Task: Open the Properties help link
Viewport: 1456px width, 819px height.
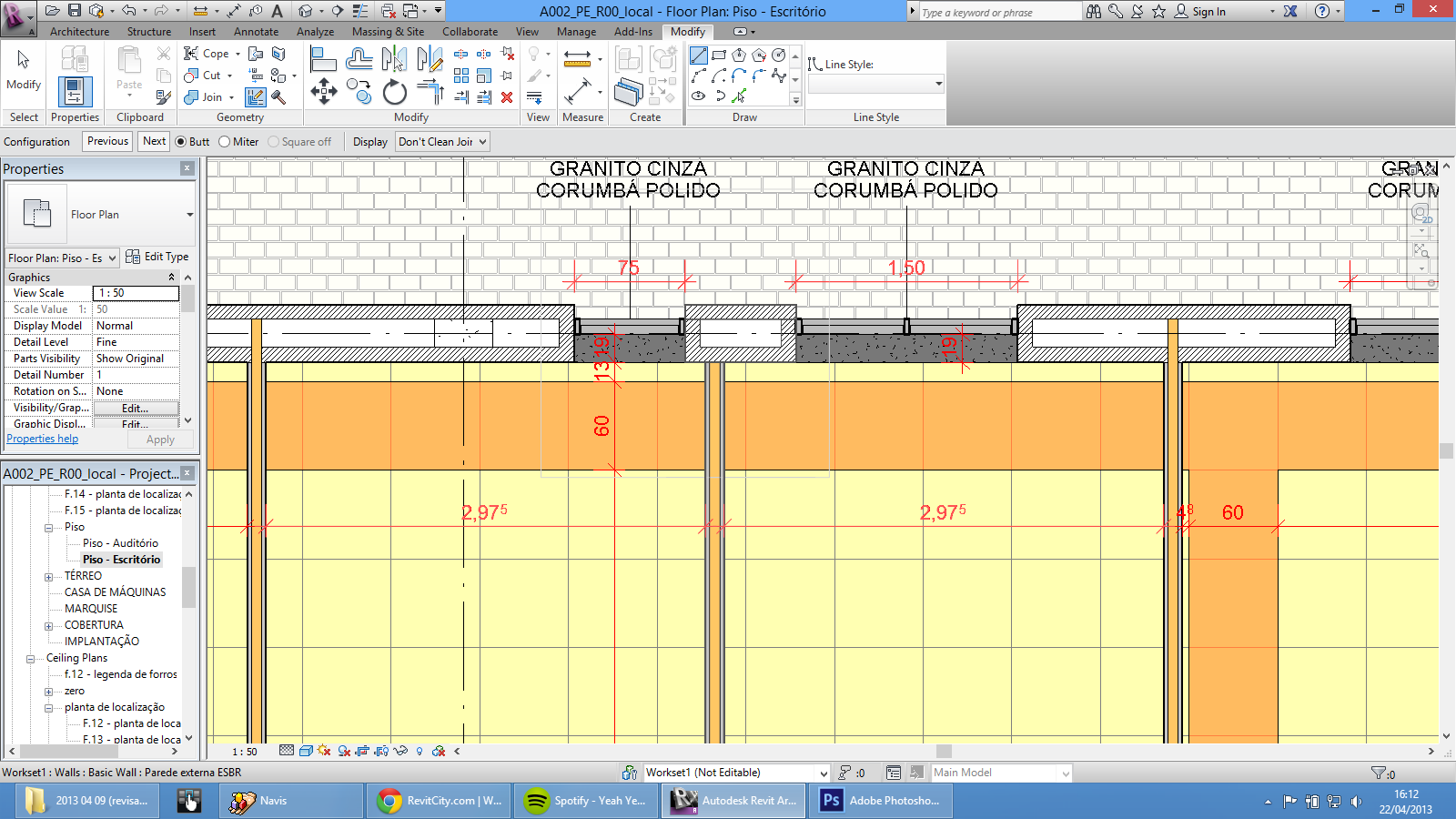Action: [x=43, y=439]
